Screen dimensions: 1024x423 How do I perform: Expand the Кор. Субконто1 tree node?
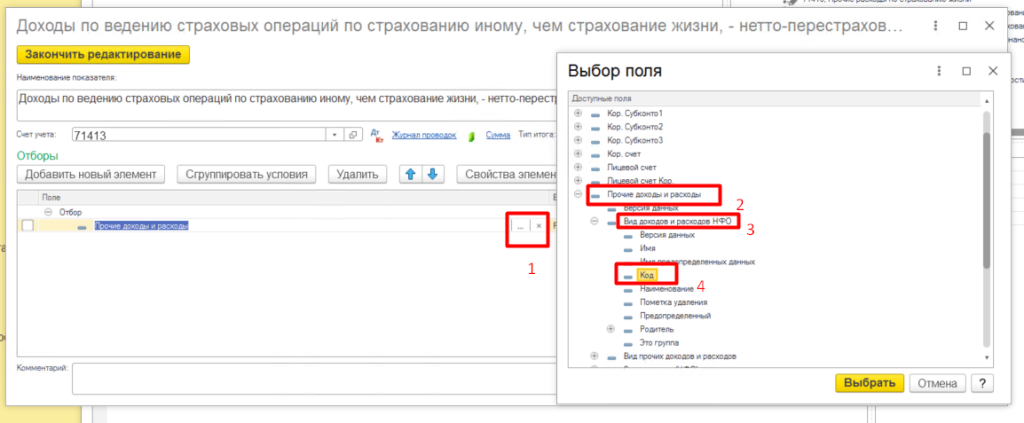[578, 113]
